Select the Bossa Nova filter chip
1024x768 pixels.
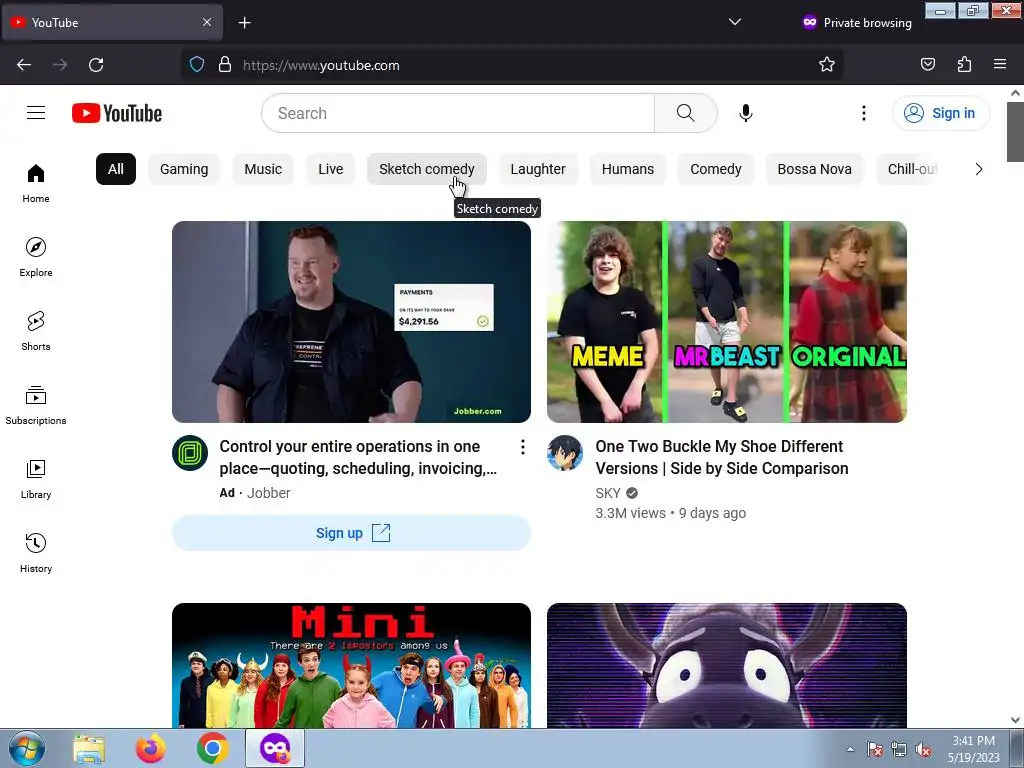[814, 169]
